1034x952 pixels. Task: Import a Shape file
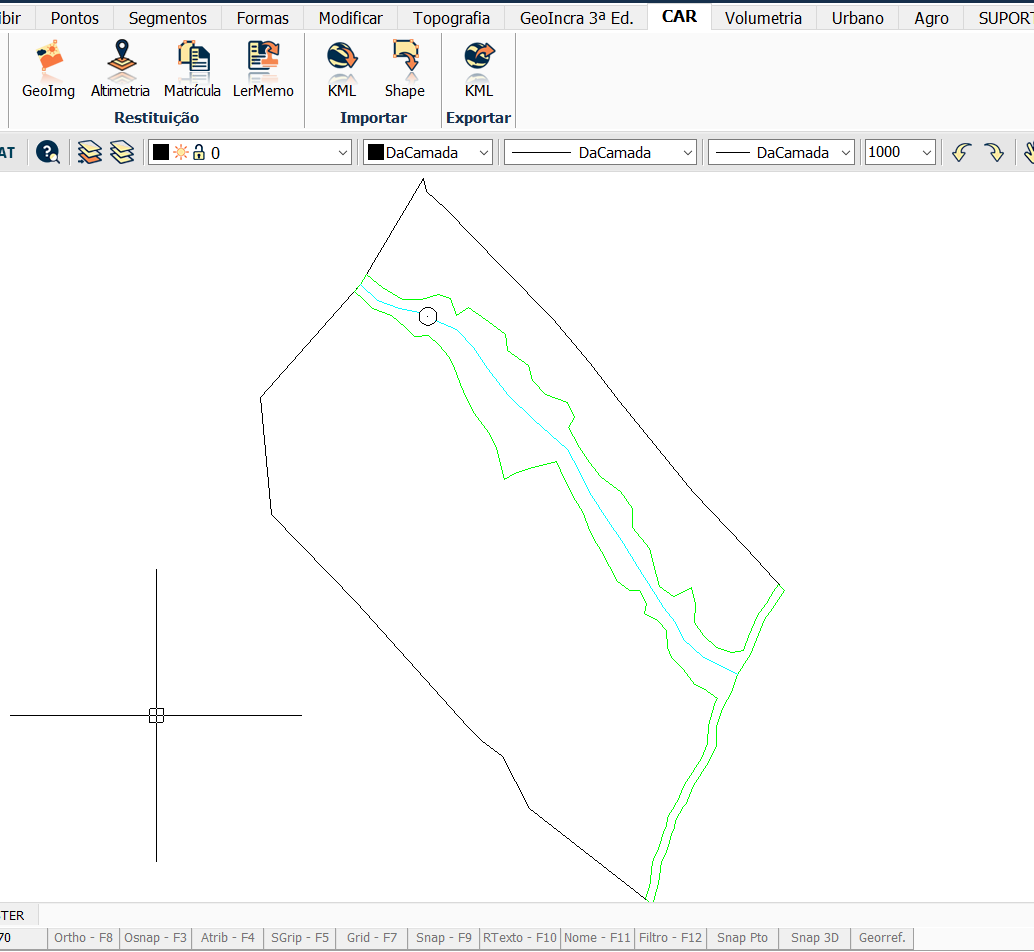(x=405, y=69)
